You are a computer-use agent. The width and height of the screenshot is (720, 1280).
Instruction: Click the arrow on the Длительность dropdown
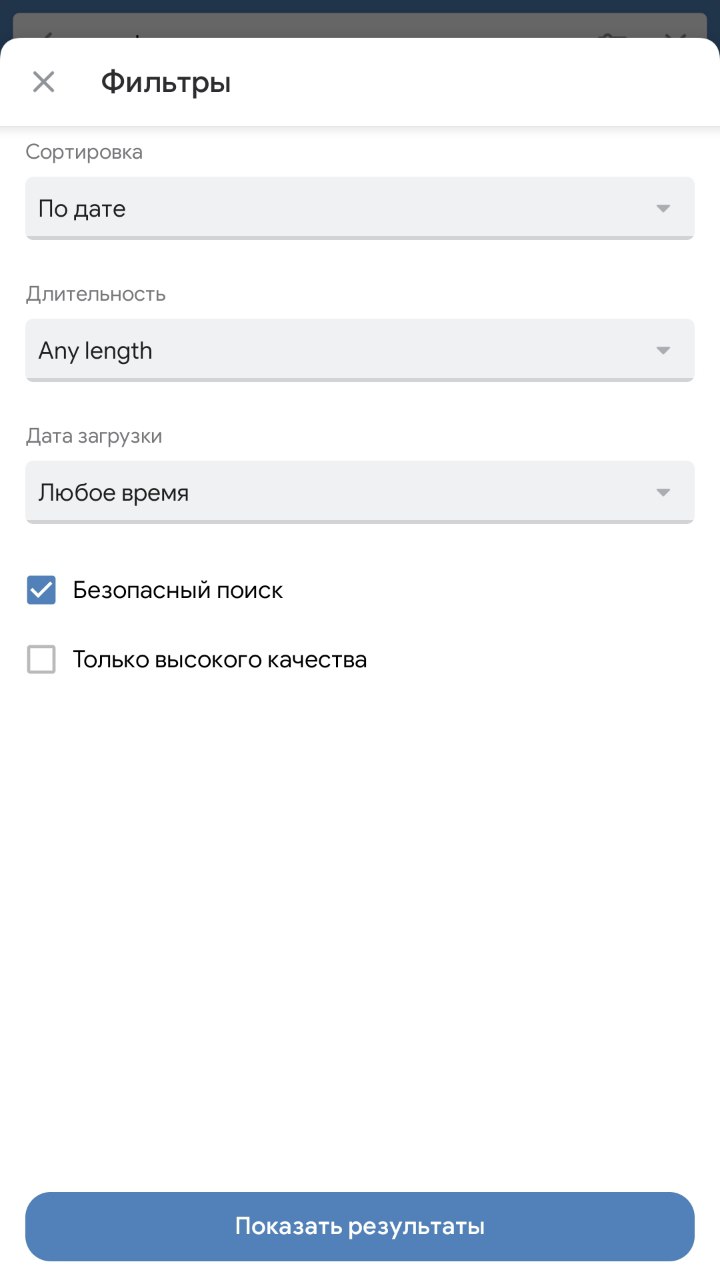(x=662, y=351)
